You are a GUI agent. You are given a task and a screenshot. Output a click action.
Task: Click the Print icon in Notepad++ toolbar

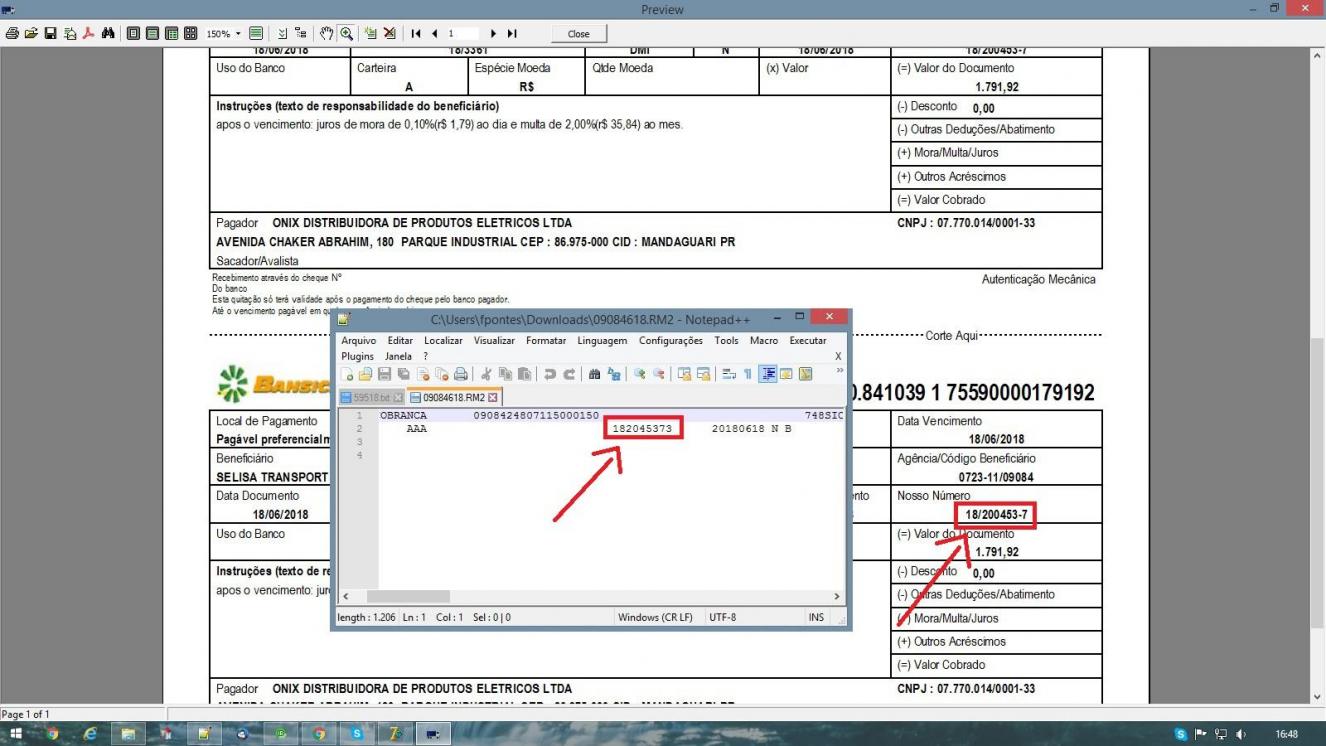point(461,374)
